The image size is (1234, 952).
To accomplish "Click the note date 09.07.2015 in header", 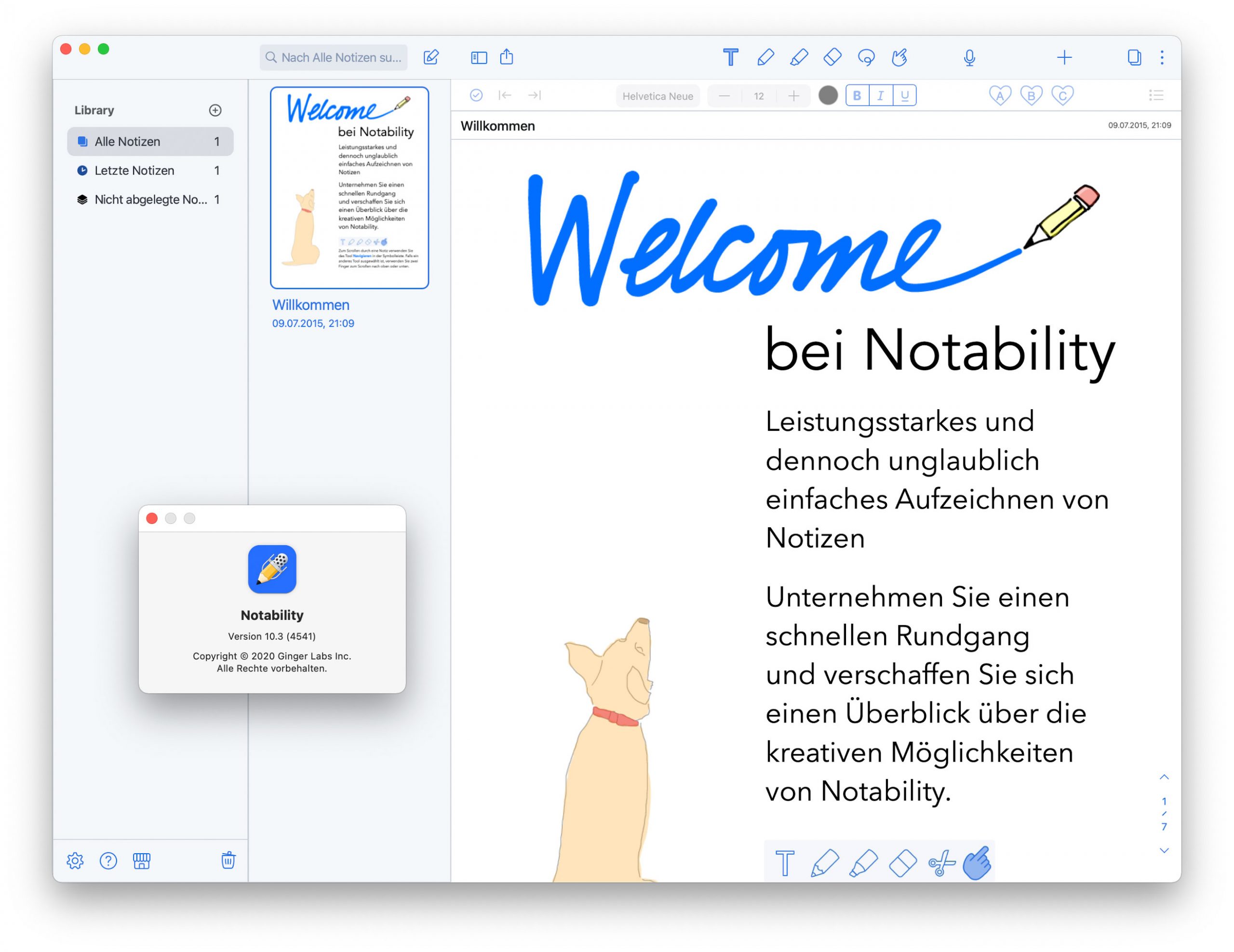I will [1139, 125].
